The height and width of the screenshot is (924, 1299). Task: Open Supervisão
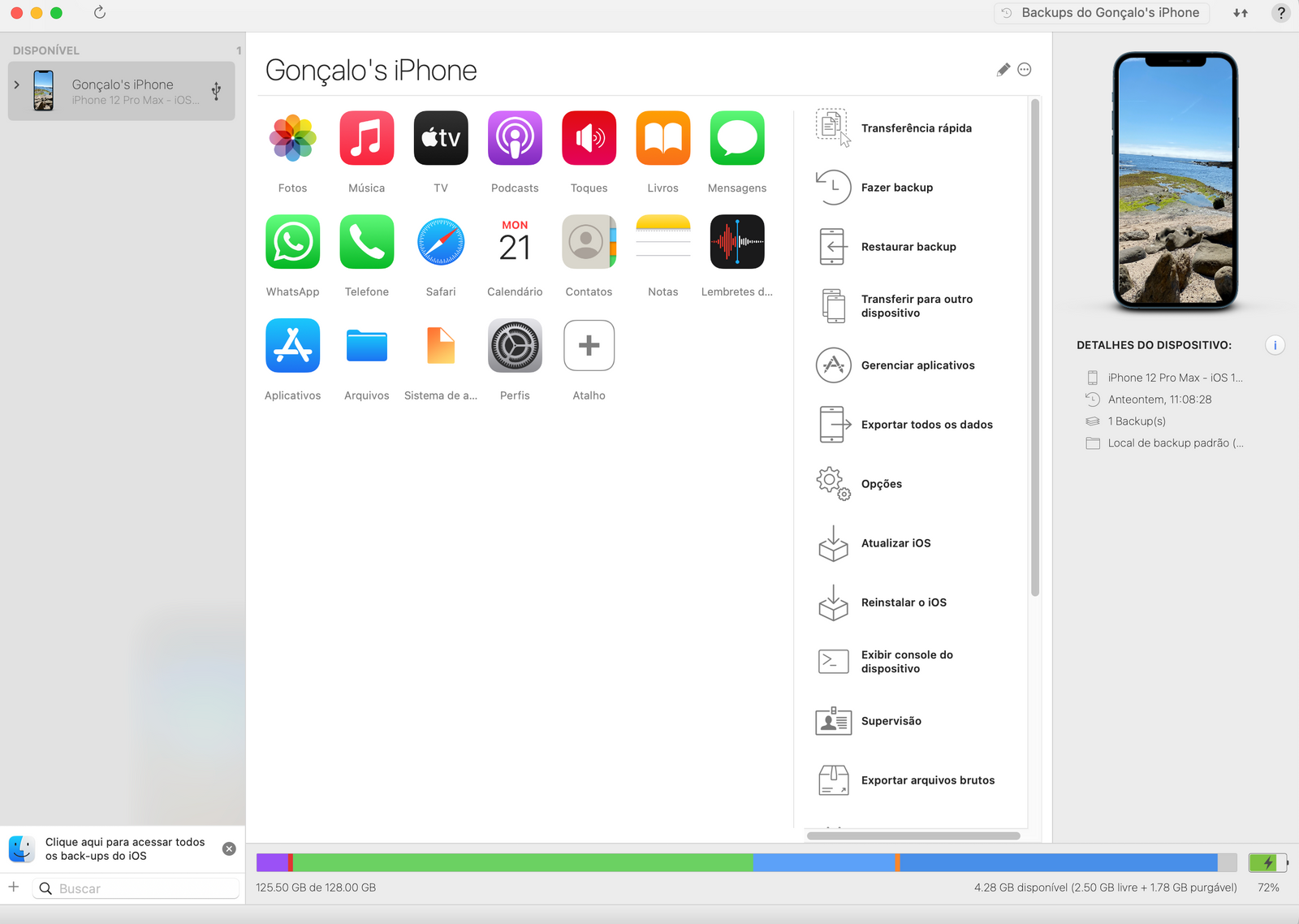coord(869,721)
